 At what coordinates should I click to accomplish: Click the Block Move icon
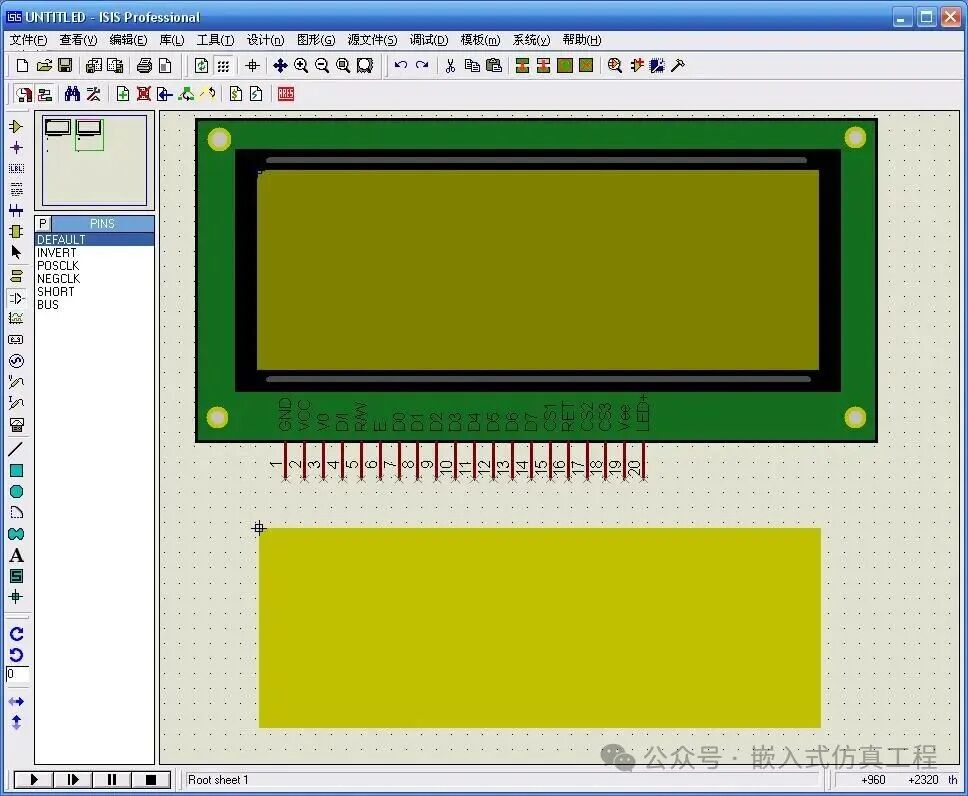(x=544, y=65)
